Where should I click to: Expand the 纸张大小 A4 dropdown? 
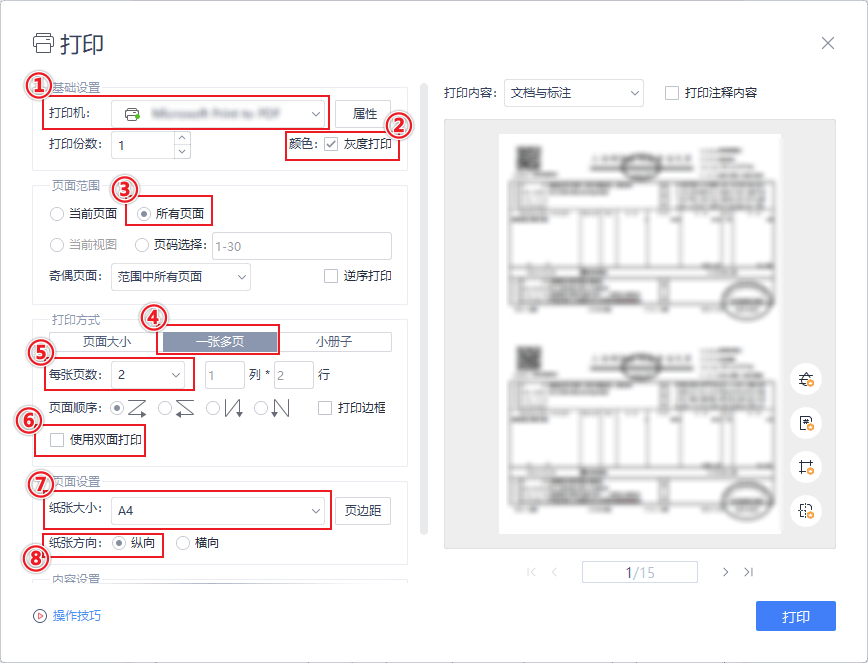(x=219, y=511)
